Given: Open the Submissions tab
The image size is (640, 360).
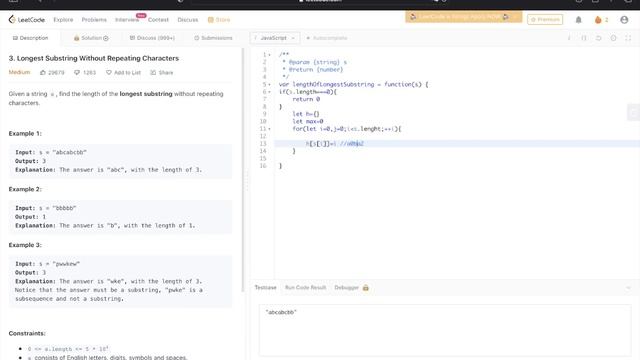Looking at the screenshot, I should click(x=213, y=38).
